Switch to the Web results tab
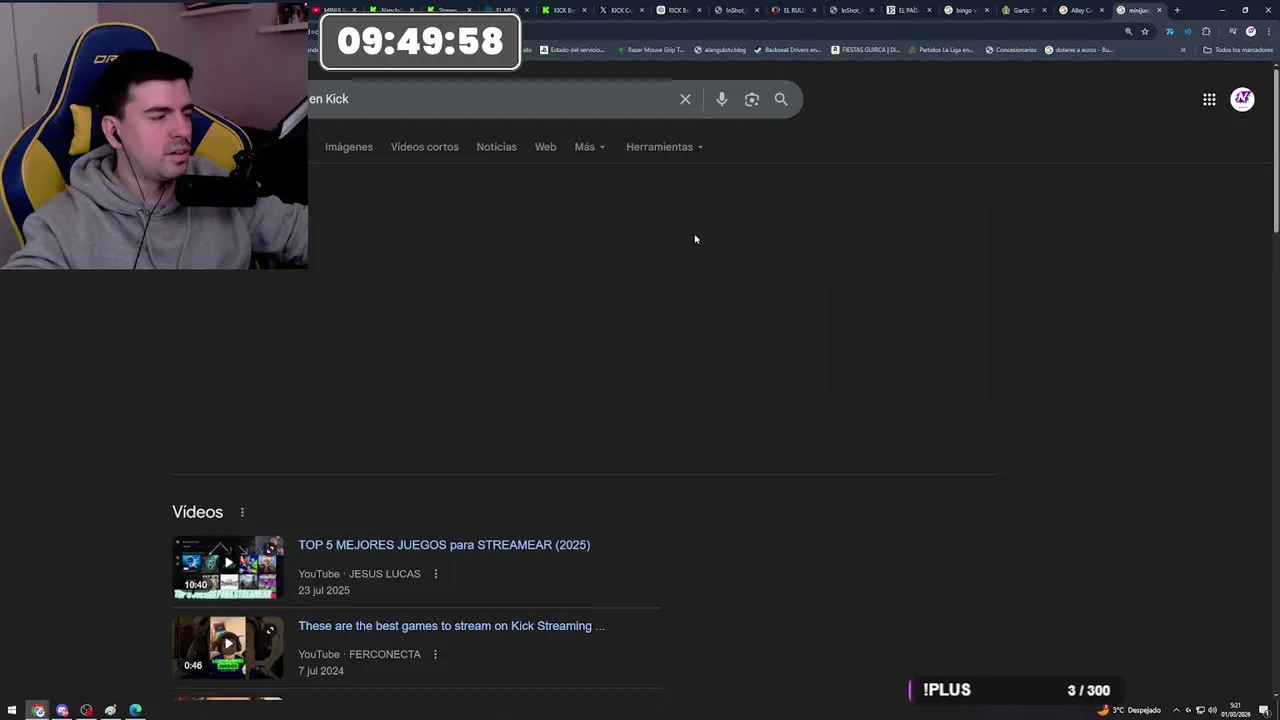The width and height of the screenshot is (1280, 720). point(545,147)
